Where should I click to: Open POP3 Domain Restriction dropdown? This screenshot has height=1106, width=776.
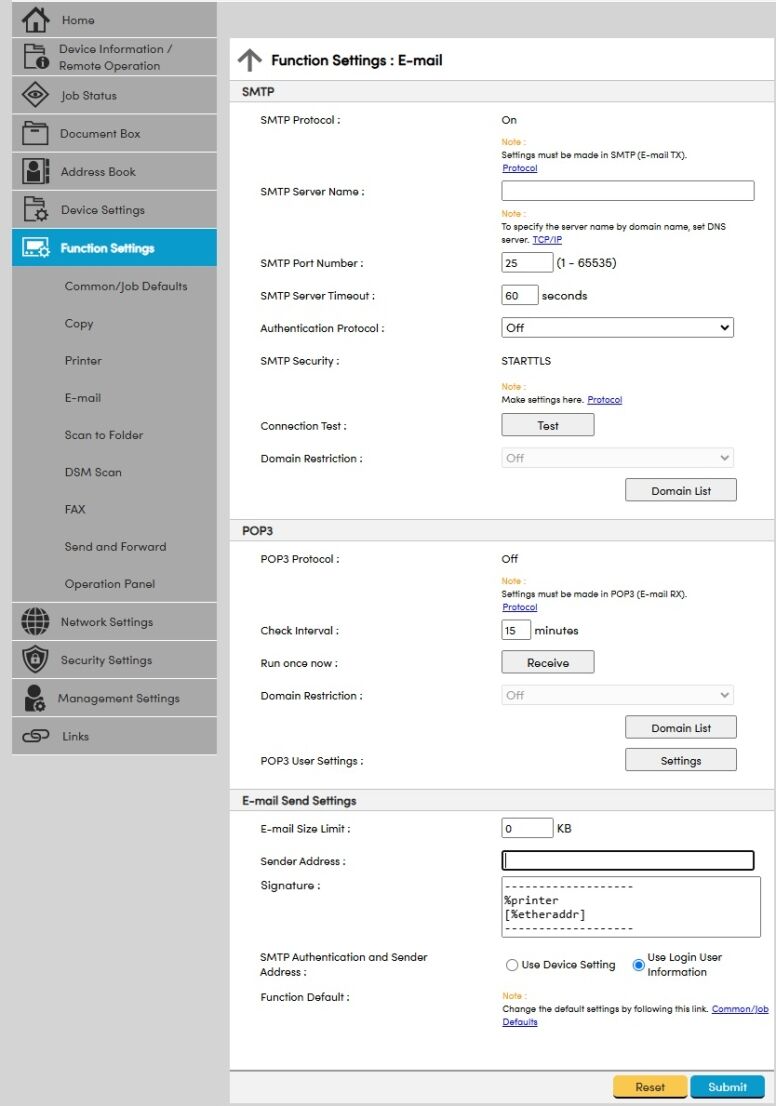617,695
